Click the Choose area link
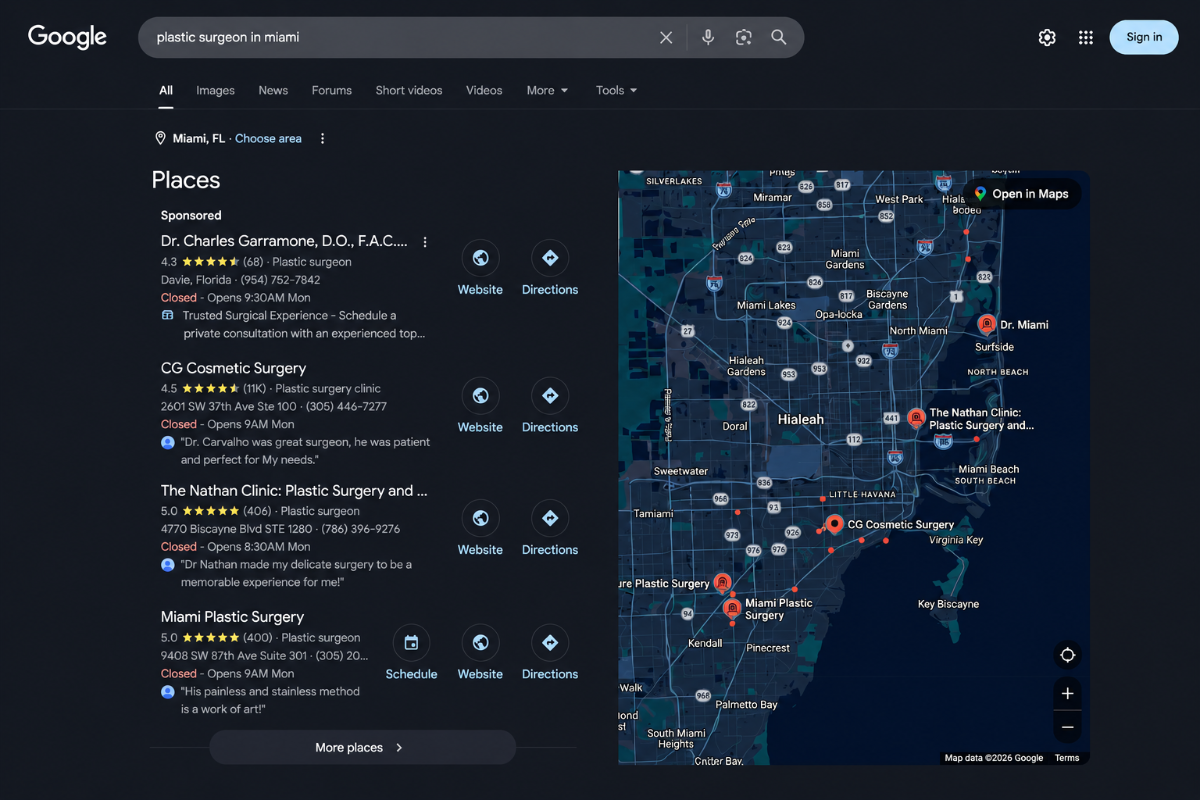The width and height of the screenshot is (1200, 800). coord(268,139)
